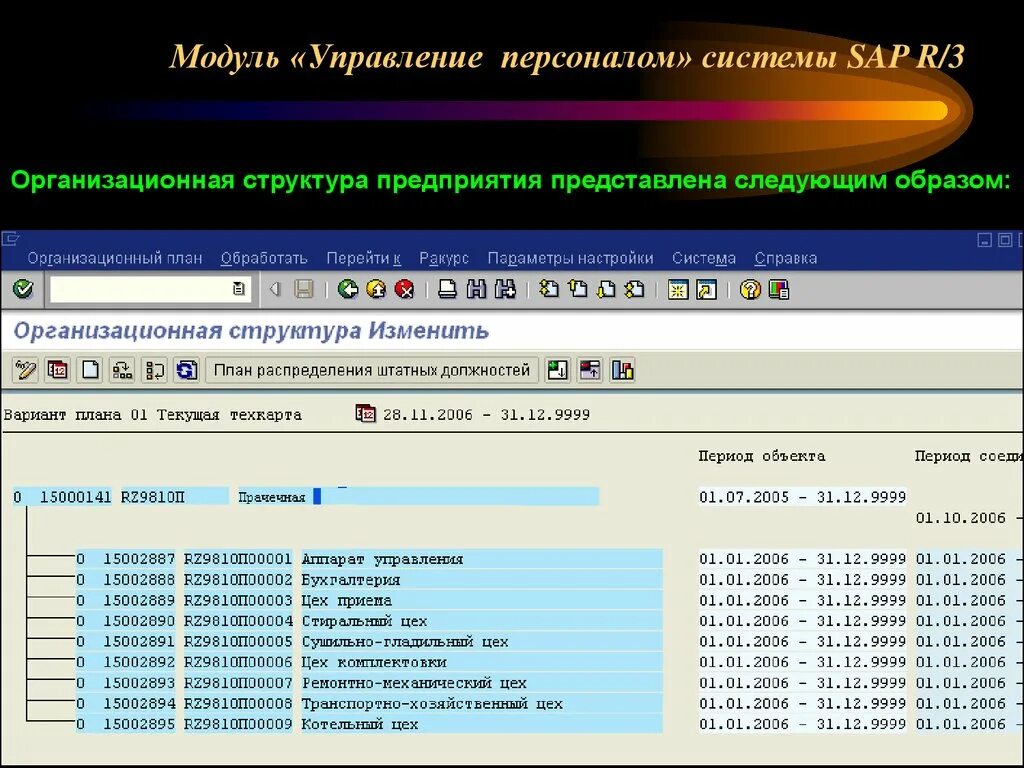Select the Аппарат управления row

(481, 559)
